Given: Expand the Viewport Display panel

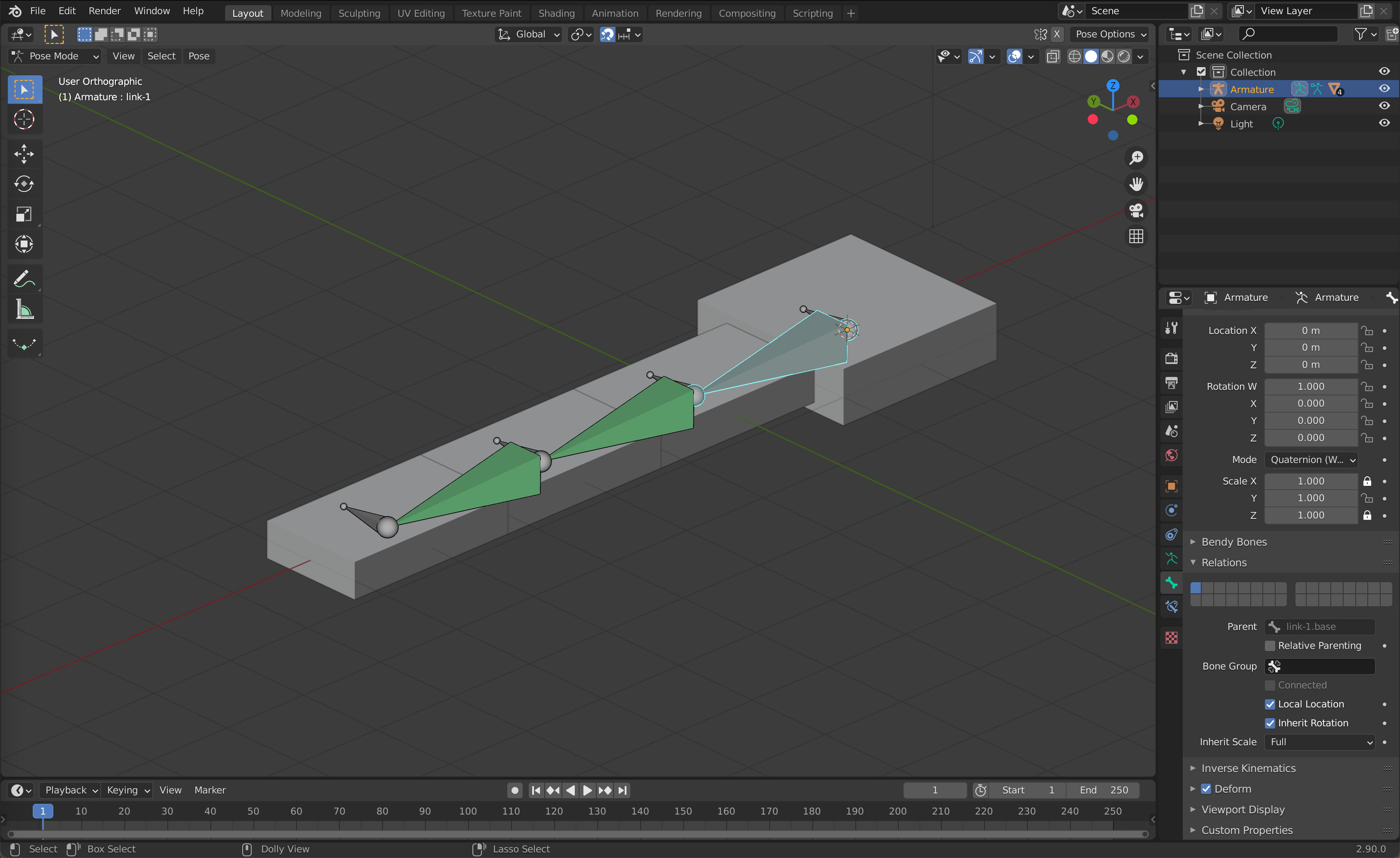Looking at the screenshot, I should (1243, 809).
